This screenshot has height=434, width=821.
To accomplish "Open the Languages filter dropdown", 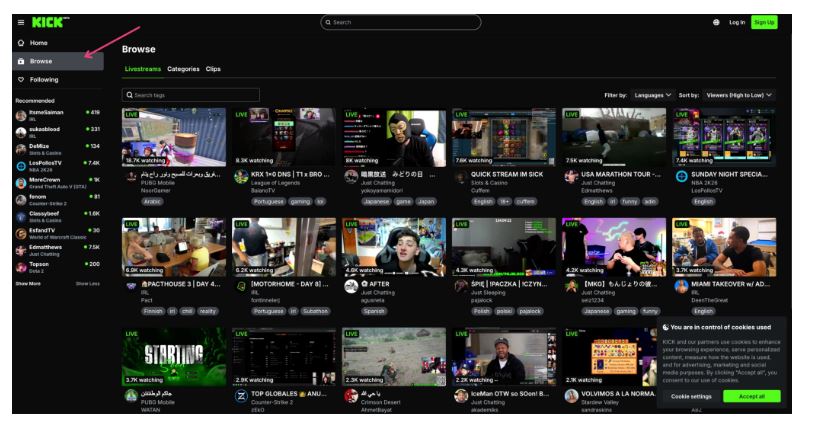I will pyautogui.click(x=652, y=95).
